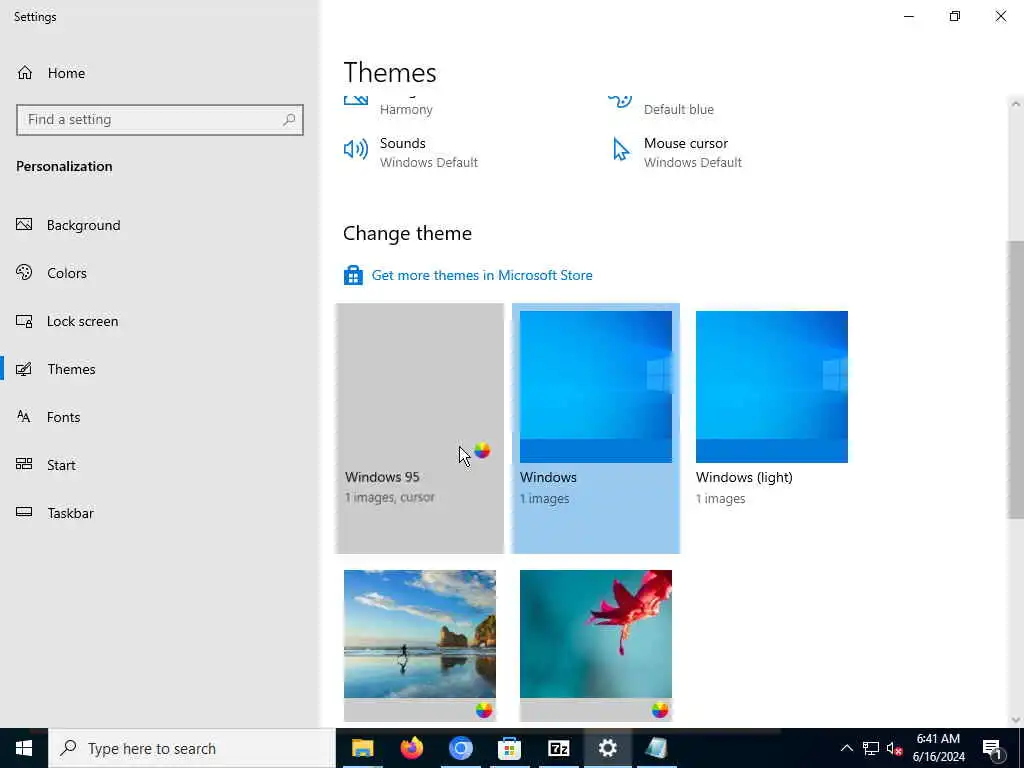Open Get more themes in Microsoft Store
The width and height of the screenshot is (1024, 768).
(x=482, y=275)
